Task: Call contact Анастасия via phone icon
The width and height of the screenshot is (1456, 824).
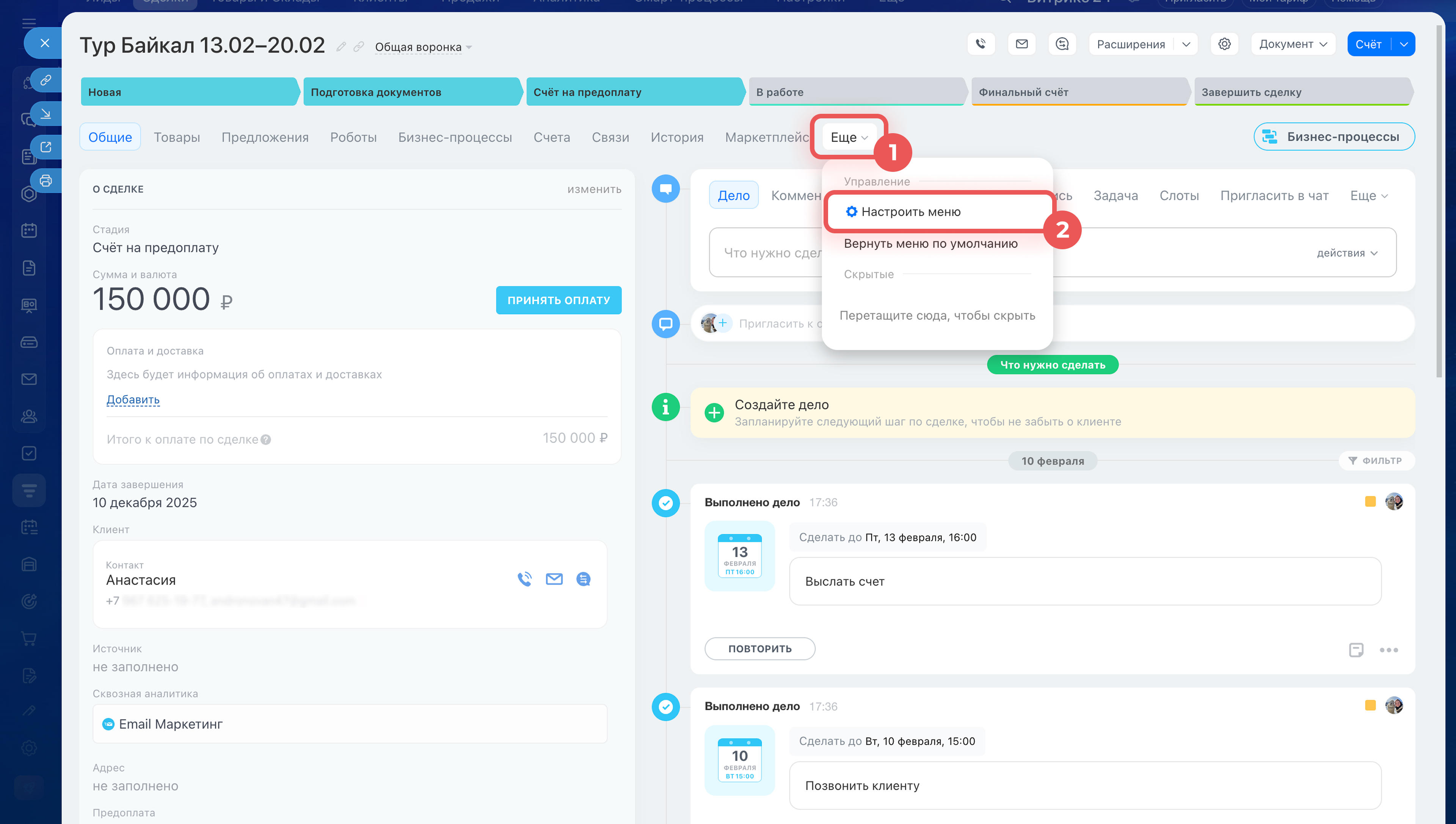Action: pyautogui.click(x=524, y=579)
